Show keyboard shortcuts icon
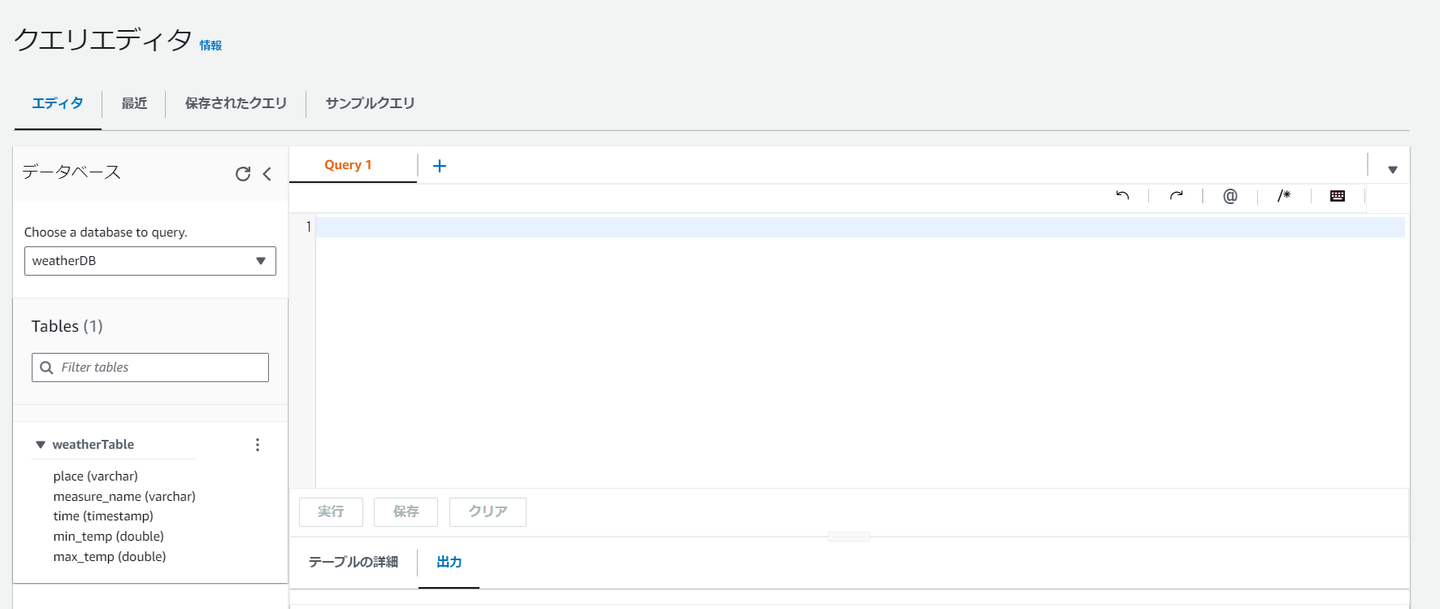 click(1338, 196)
